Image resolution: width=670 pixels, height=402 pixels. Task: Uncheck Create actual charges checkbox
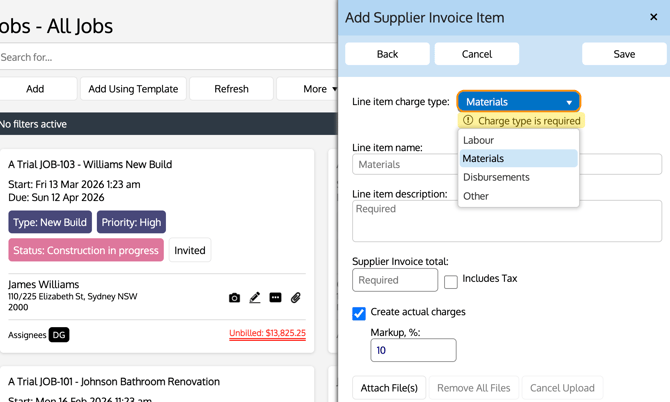tap(359, 313)
